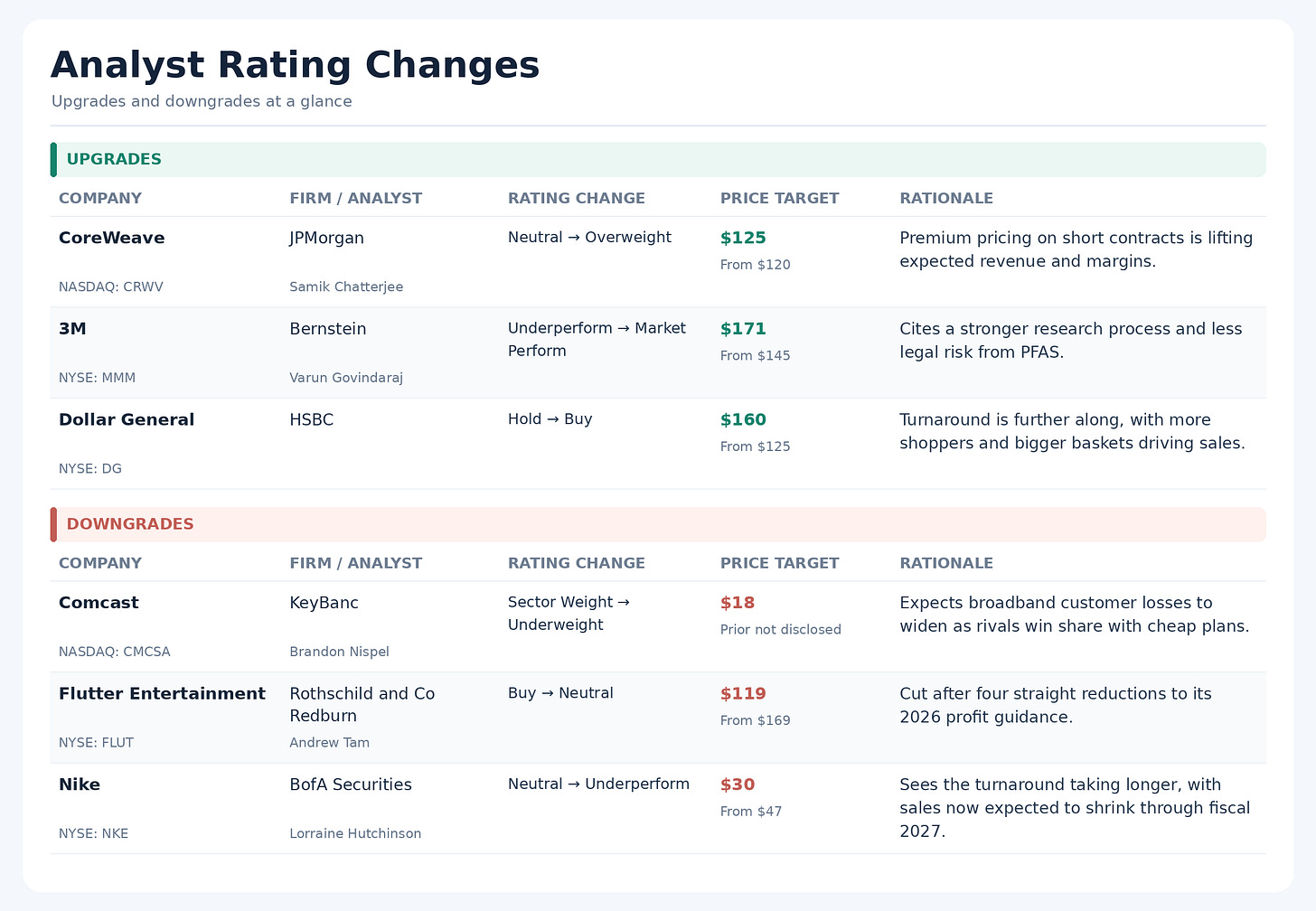The height and width of the screenshot is (911, 1316).
Task: Click the Analyst Rating Changes title
Action: 295,66
